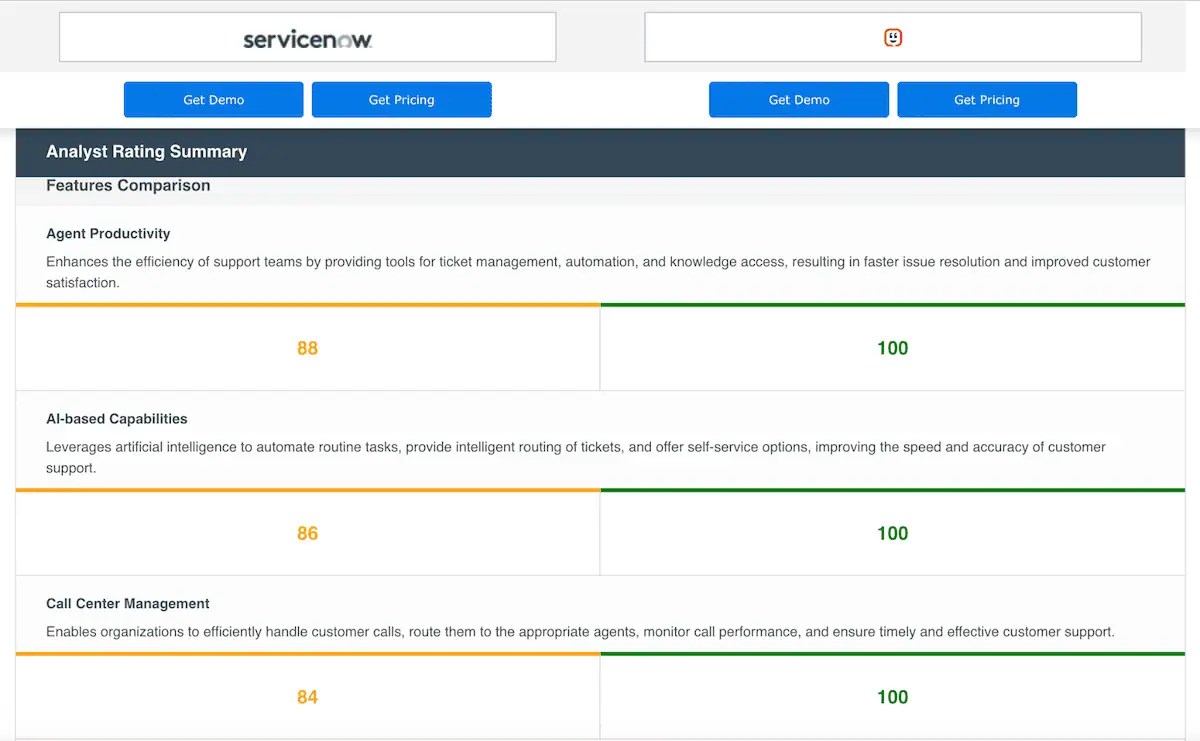1200x741 pixels.
Task: Click Get Pricing under the smiley-logo product
Action: 987,99
